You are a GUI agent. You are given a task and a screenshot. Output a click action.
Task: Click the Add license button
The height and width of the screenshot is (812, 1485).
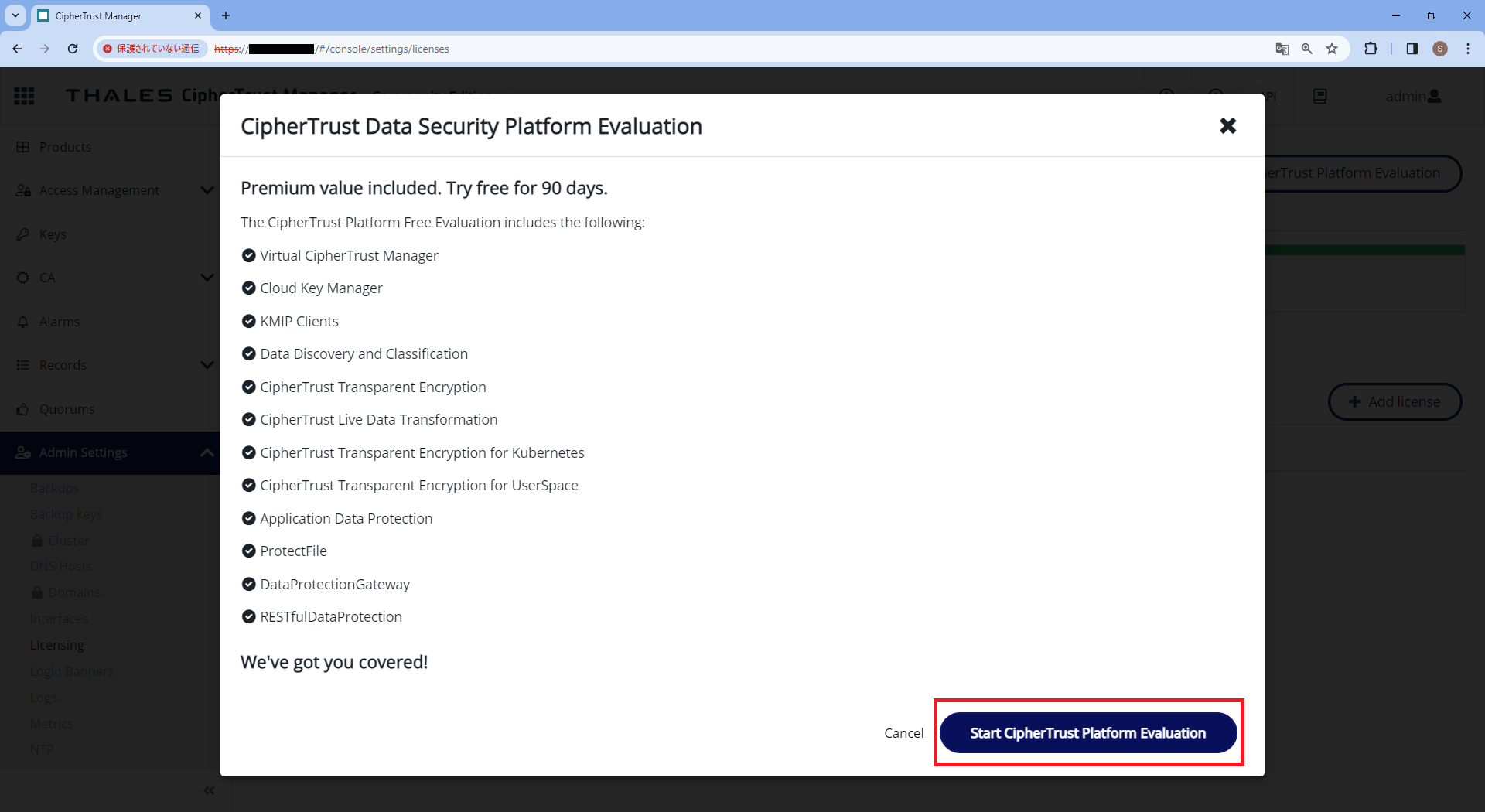[x=1395, y=401]
